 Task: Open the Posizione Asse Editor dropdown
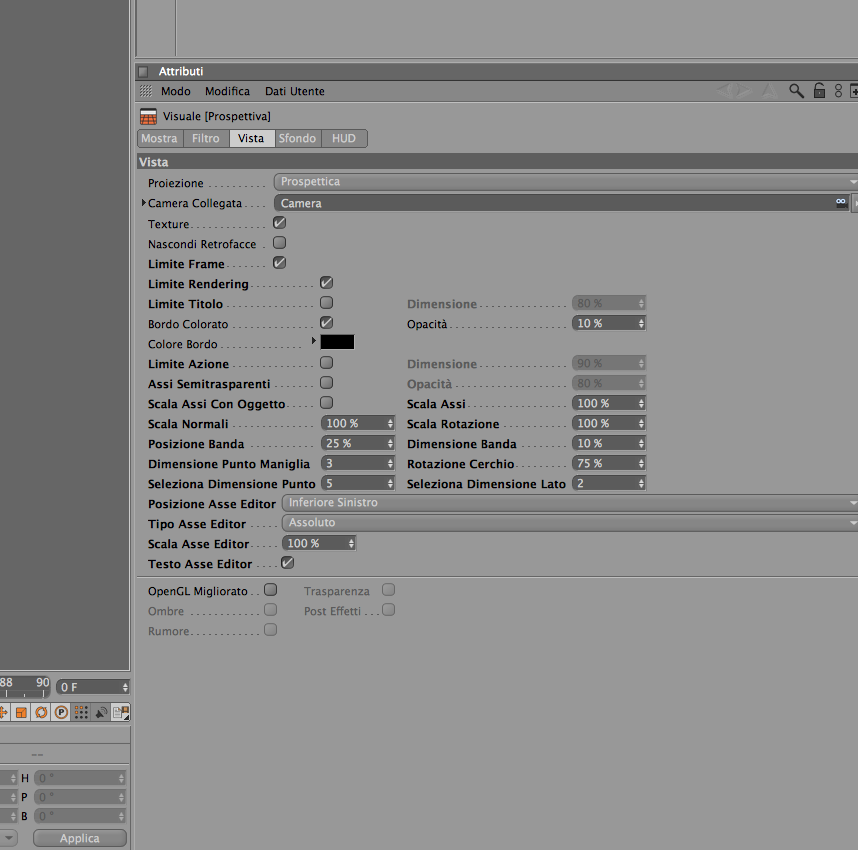click(x=570, y=502)
